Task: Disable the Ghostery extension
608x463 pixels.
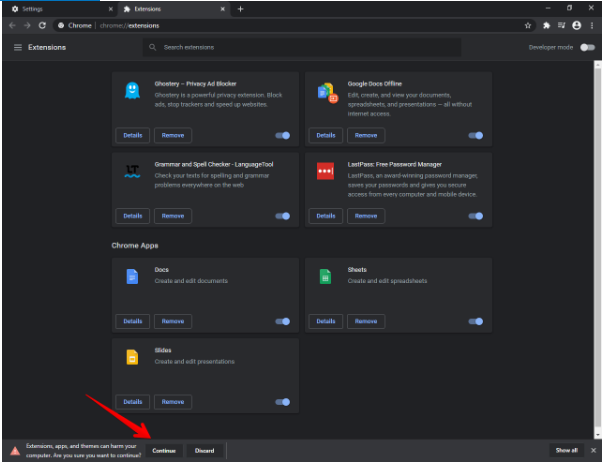Action: 283,135
